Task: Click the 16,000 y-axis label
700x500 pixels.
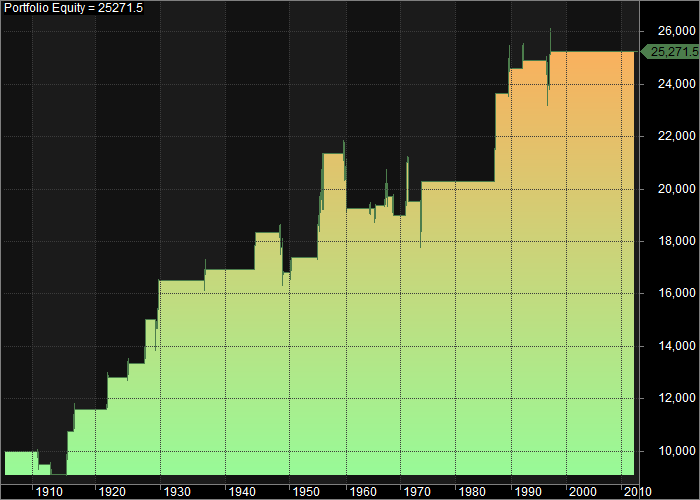Action: 677,293
